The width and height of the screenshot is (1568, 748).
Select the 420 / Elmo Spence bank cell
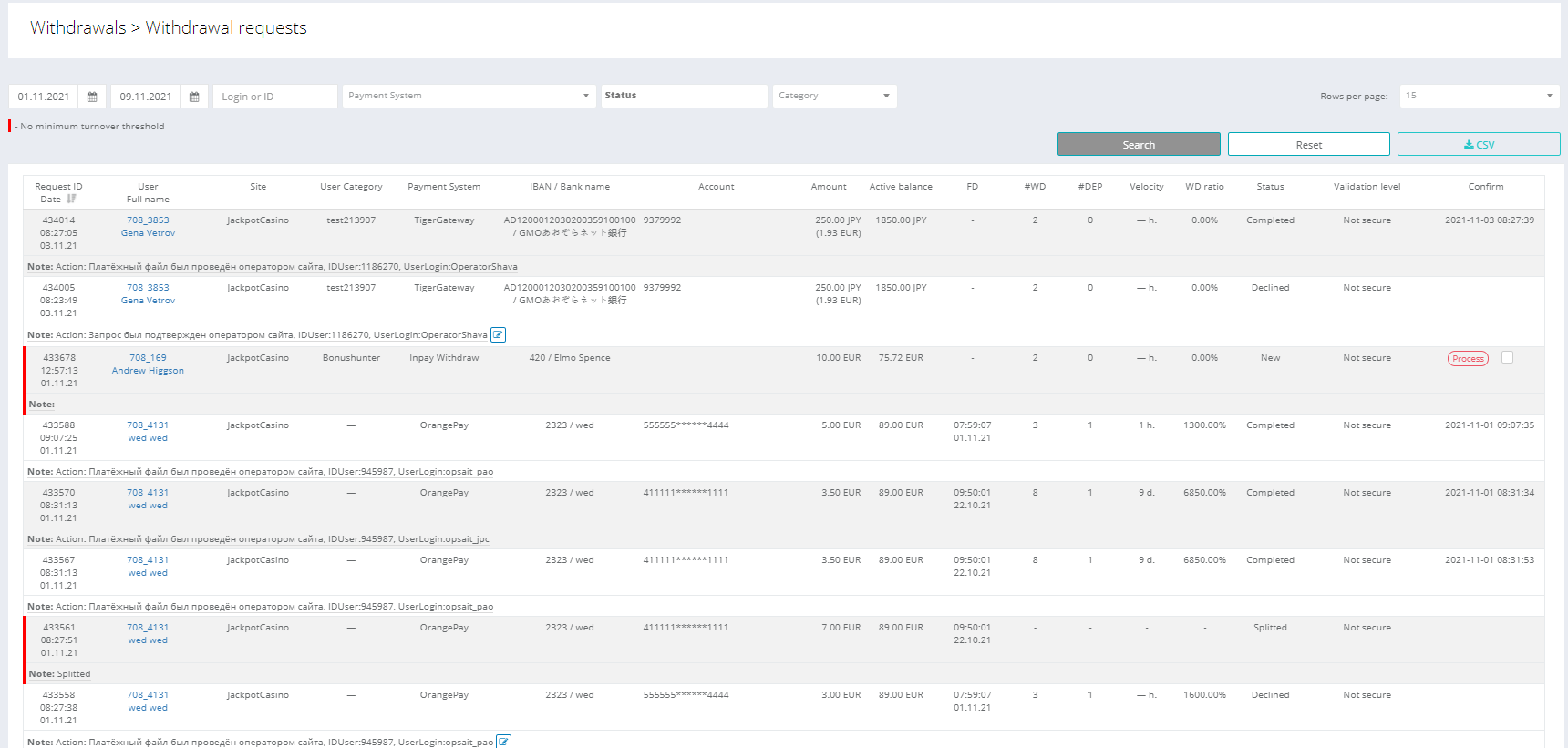[x=570, y=358]
